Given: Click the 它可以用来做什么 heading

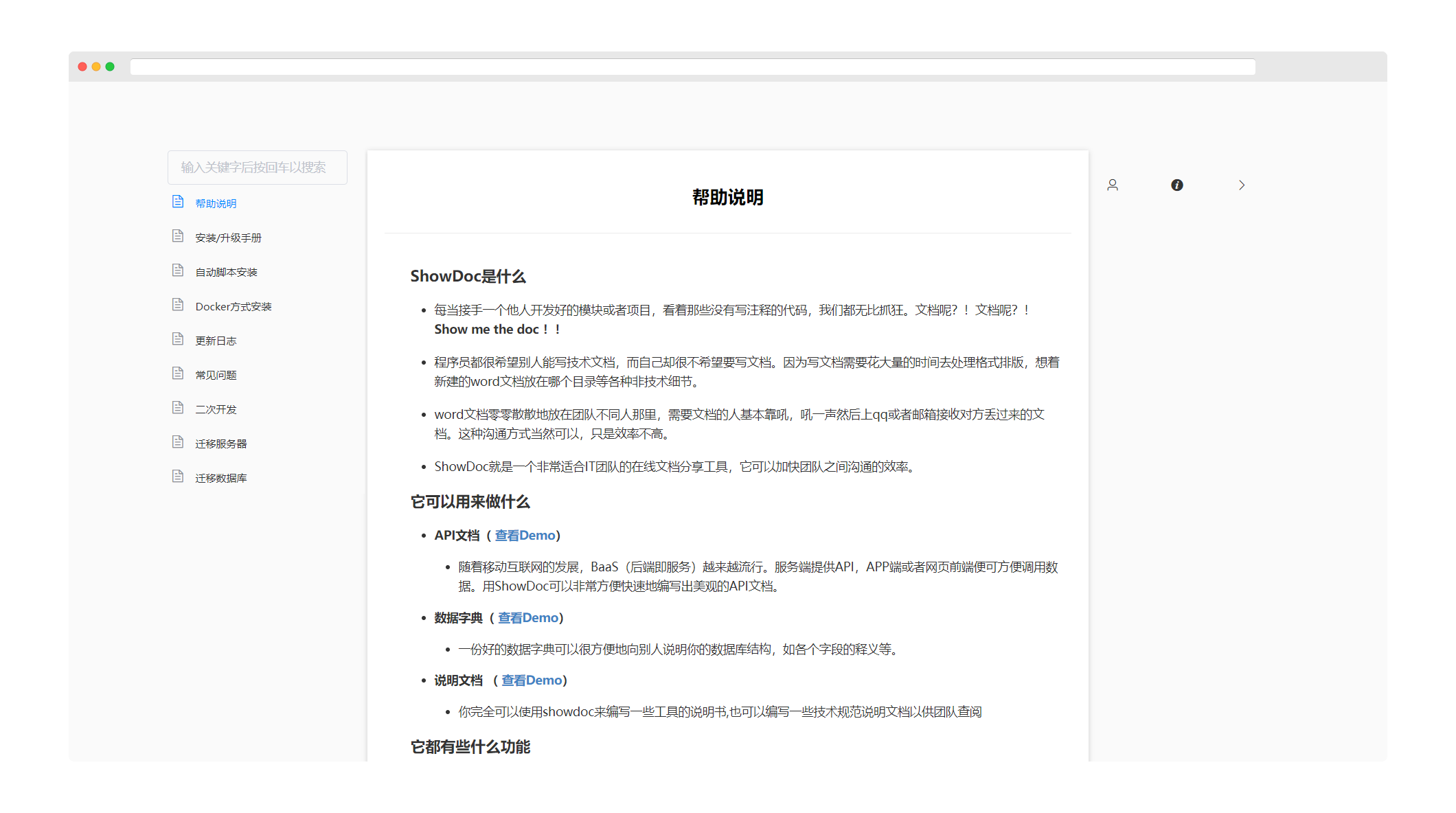Looking at the screenshot, I should 470,502.
